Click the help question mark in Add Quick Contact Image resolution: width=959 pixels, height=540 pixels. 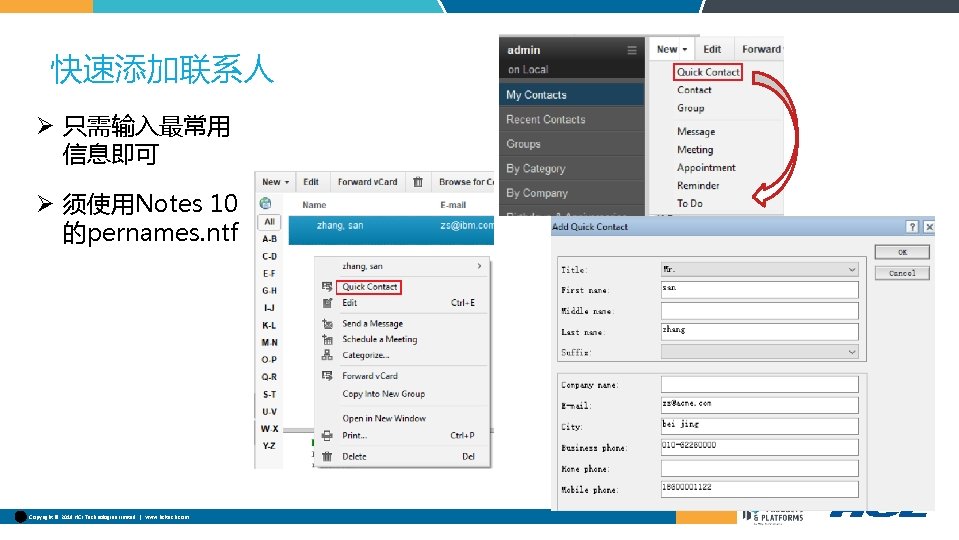pos(912,227)
